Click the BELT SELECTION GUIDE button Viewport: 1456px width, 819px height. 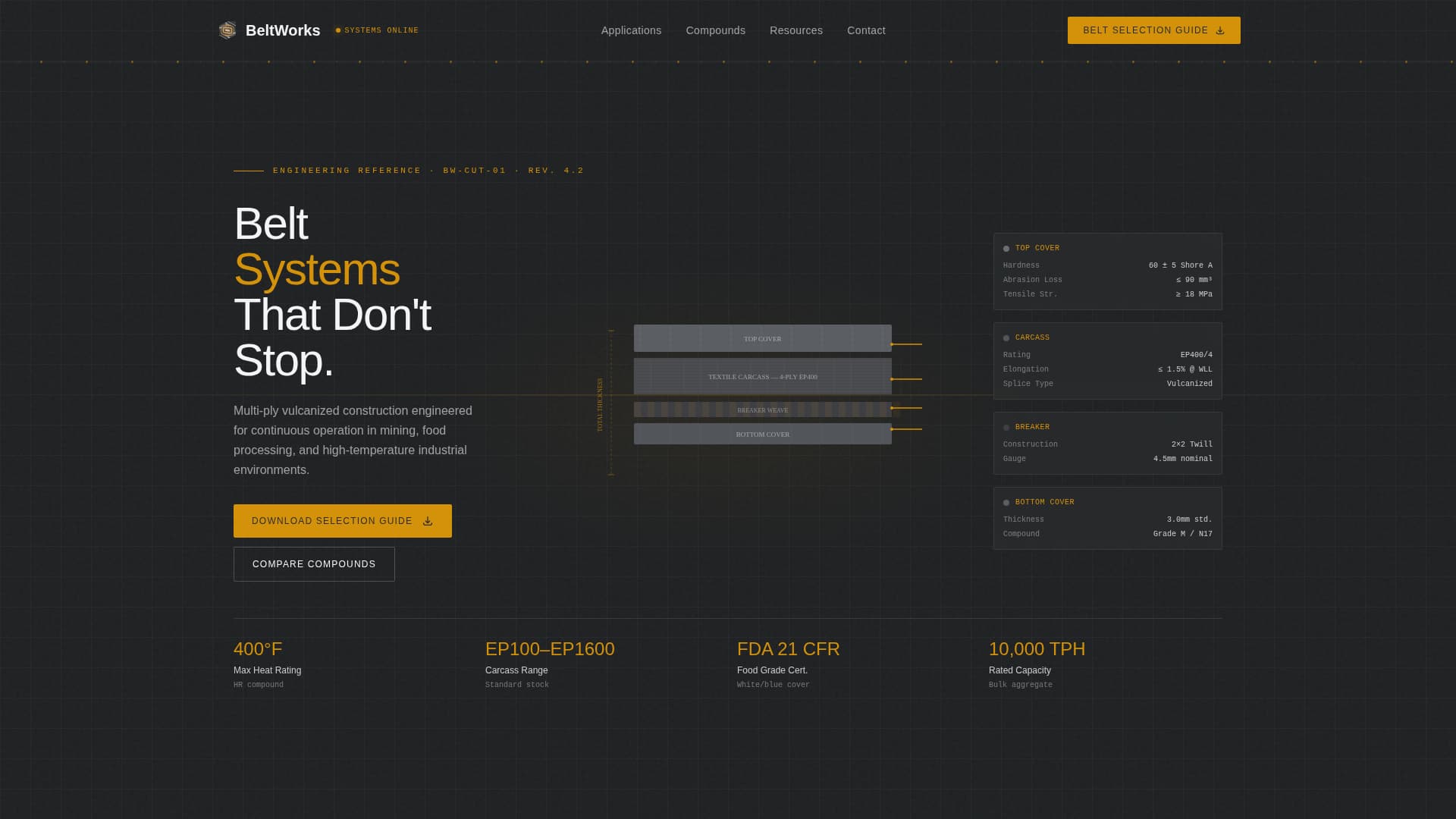1153,30
